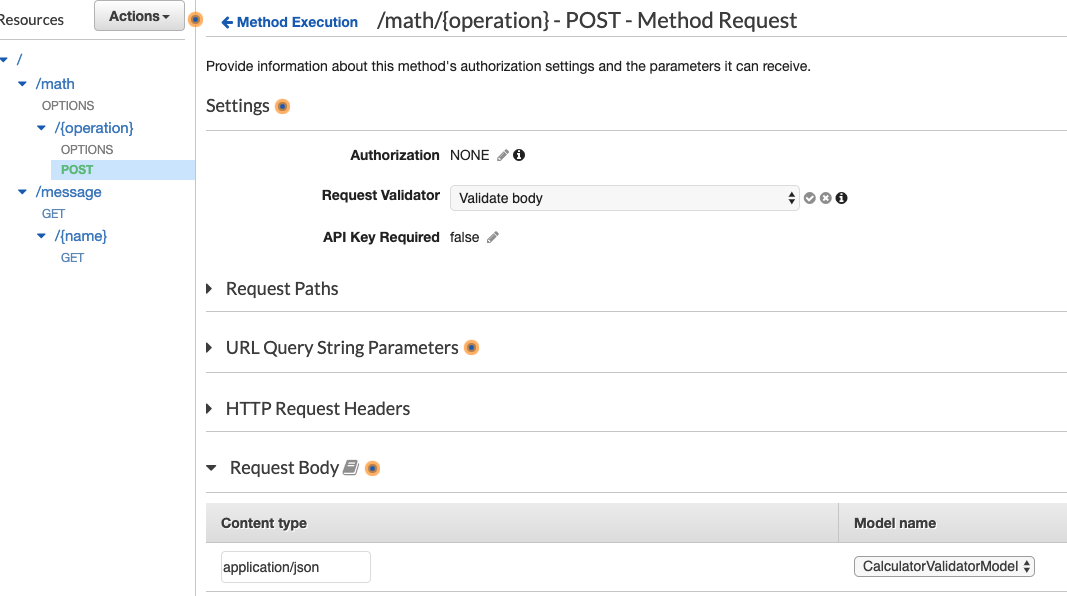1067x596 pixels.
Task: Select the /message resource
Action: point(69,192)
